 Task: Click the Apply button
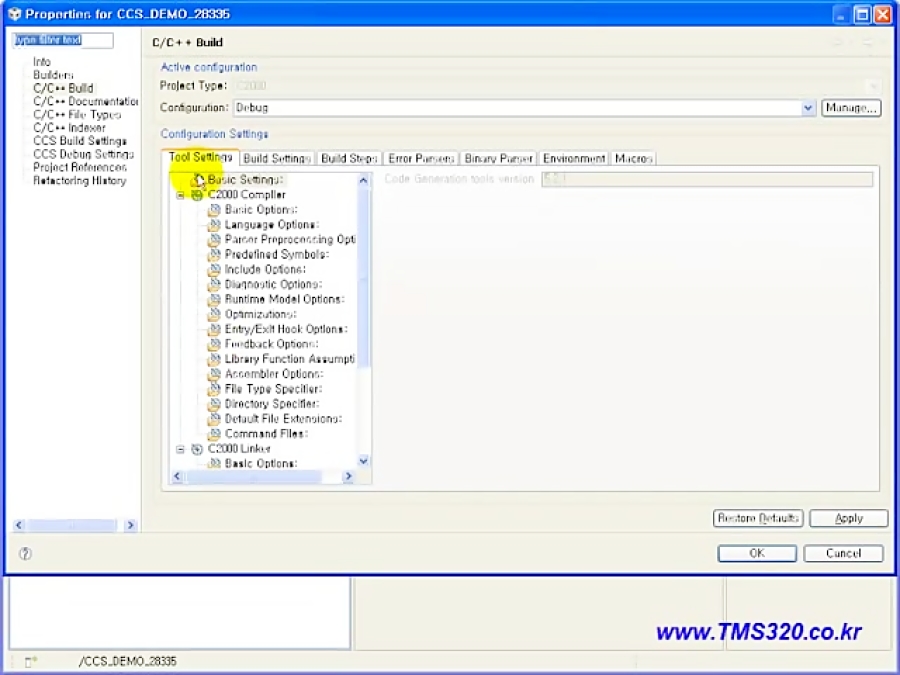tap(848, 518)
